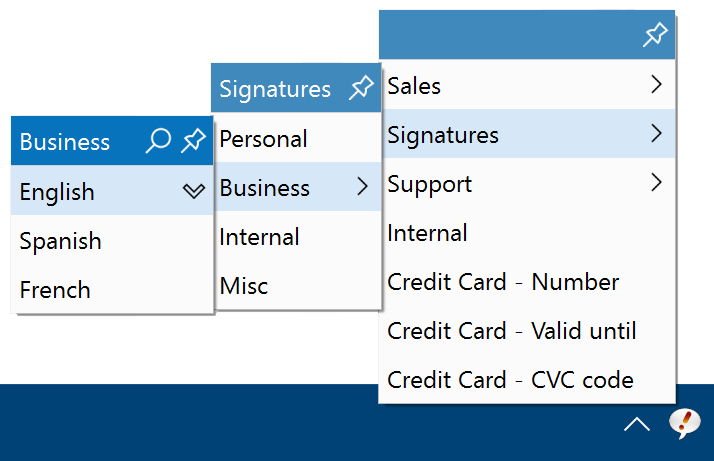Image resolution: width=714 pixels, height=461 pixels.
Task: Open the Business submenu chevron in Signatures
Action: [362, 186]
